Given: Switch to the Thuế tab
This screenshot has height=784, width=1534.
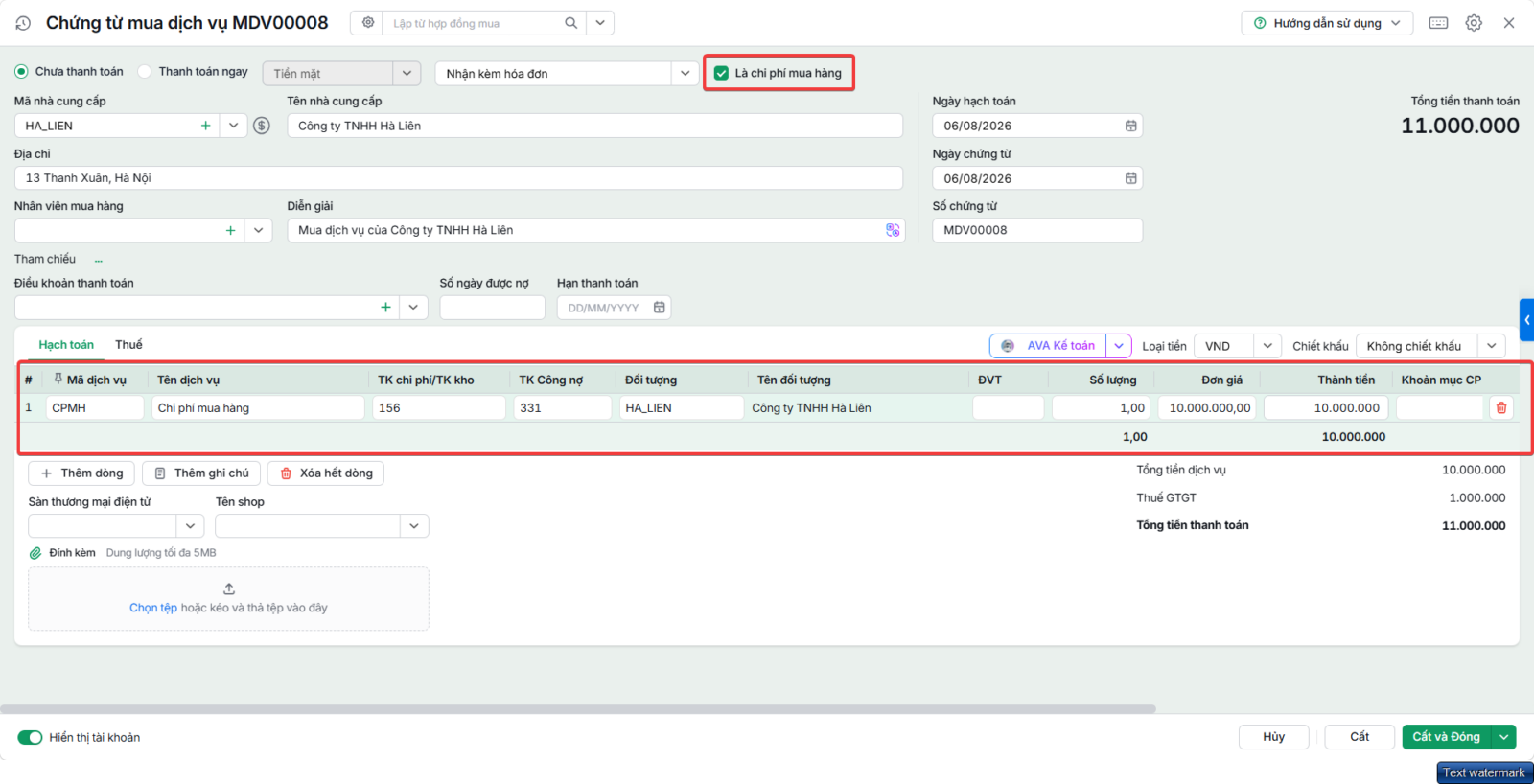Looking at the screenshot, I should (128, 345).
